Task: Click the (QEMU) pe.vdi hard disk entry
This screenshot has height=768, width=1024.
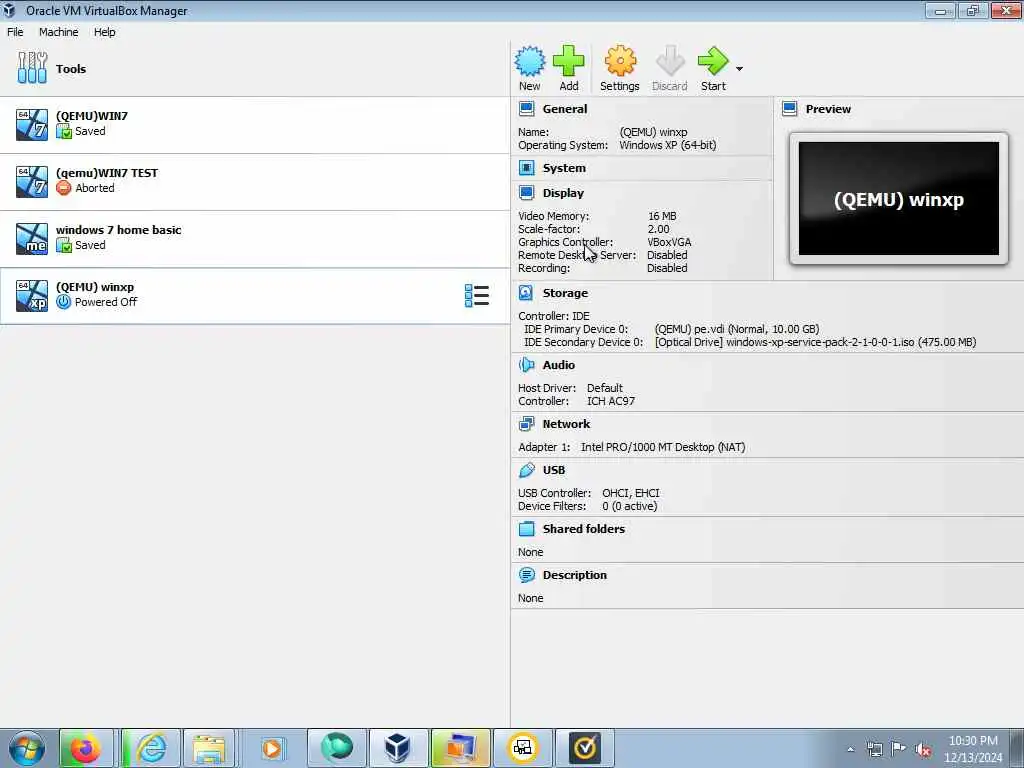Action: (737, 328)
